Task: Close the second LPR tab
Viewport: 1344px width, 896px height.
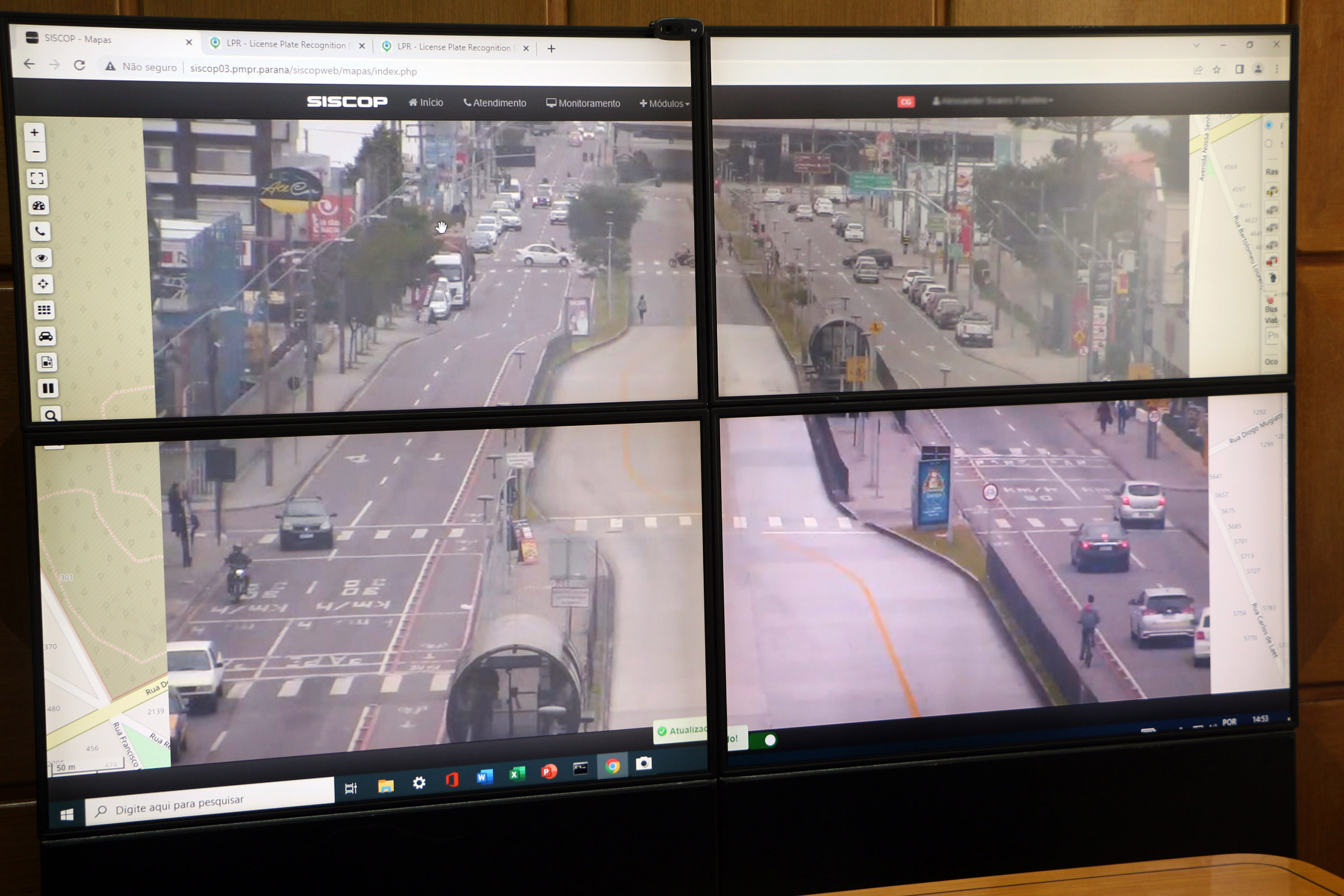Action: coord(526,48)
